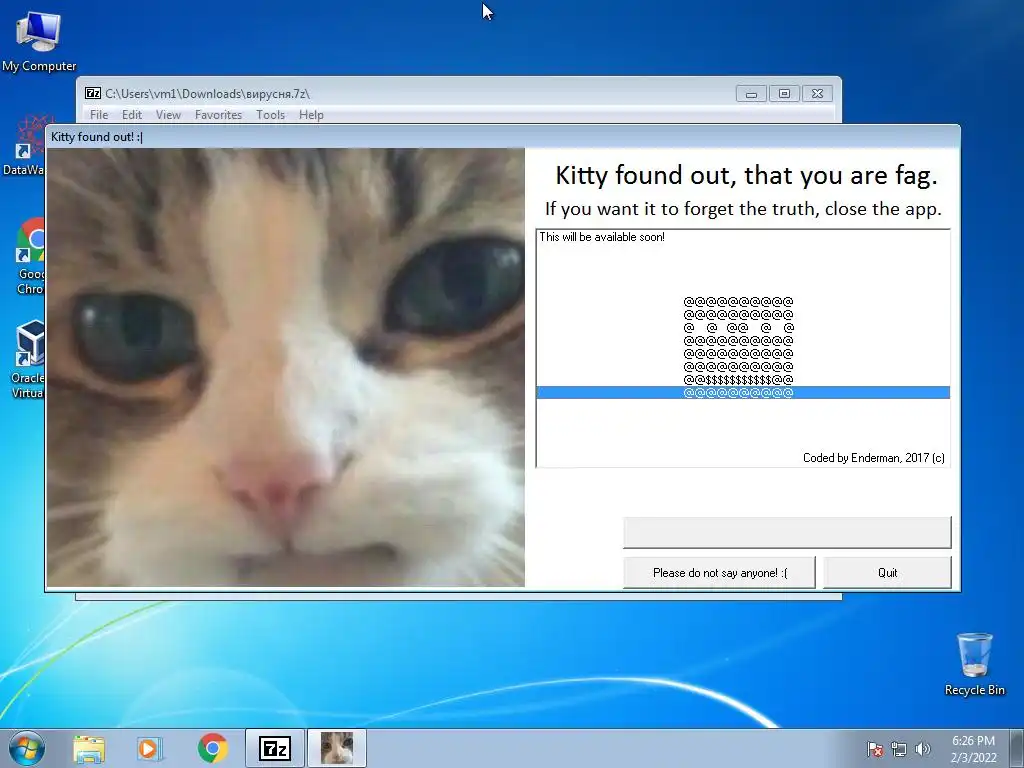Minimize the 7-Zip window
The width and height of the screenshot is (1024, 768).
pyautogui.click(x=751, y=94)
